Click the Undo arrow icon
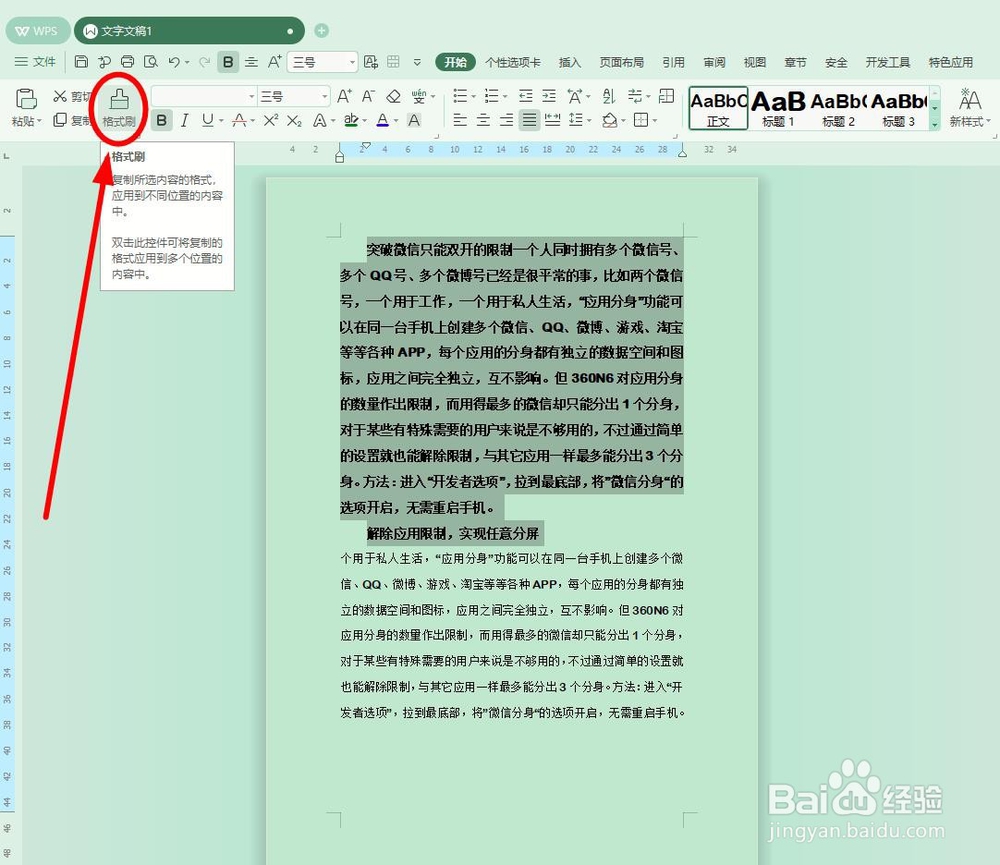The height and width of the screenshot is (865, 1000). click(174, 61)
